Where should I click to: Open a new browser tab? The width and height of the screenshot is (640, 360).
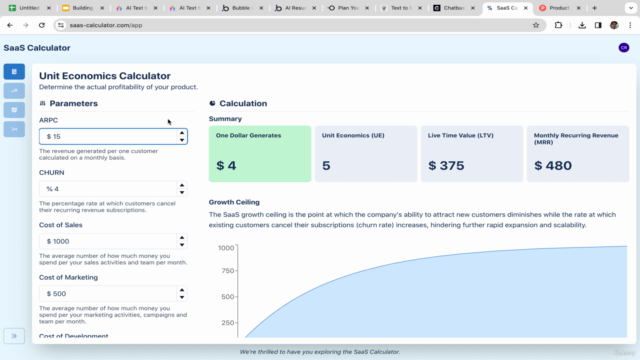pos(594,8)
